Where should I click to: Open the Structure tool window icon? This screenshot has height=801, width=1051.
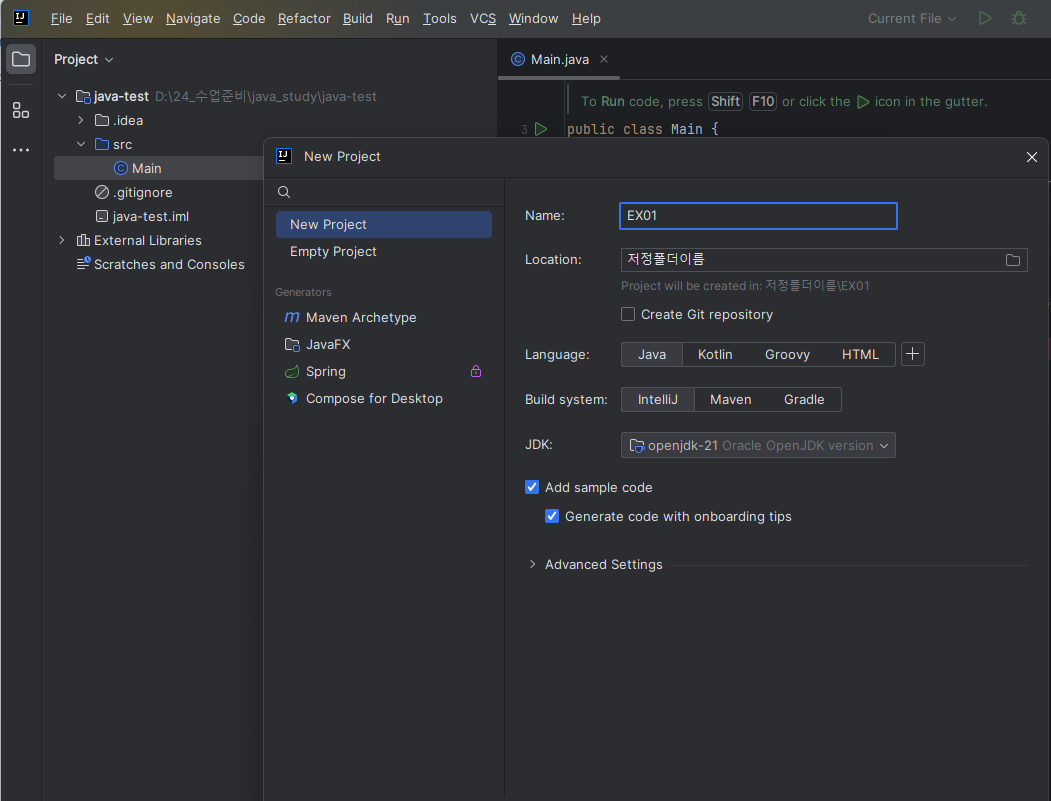click(x=21, y=110)
